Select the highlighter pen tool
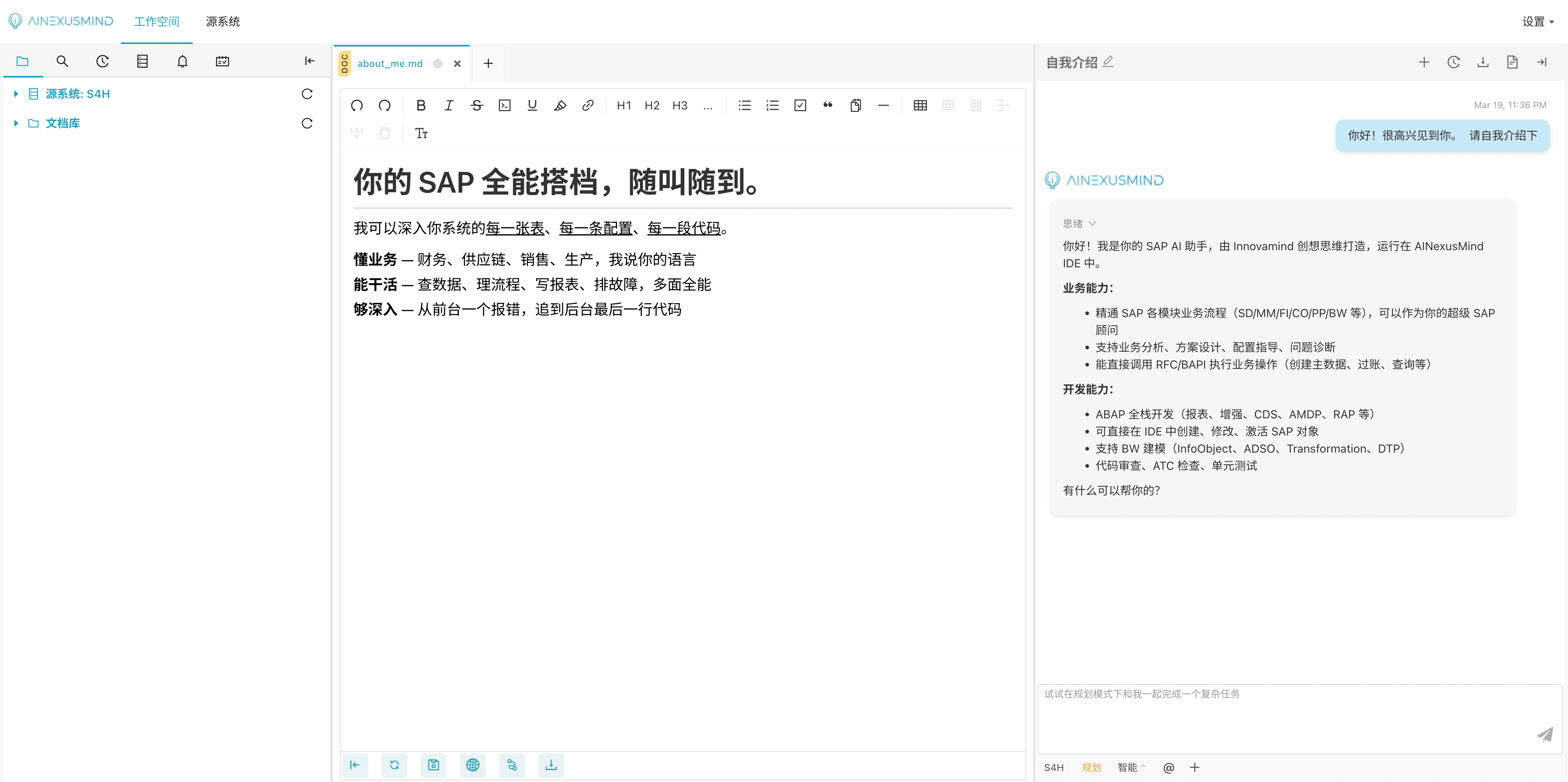1568x782 pixels. tap(560, 105)
